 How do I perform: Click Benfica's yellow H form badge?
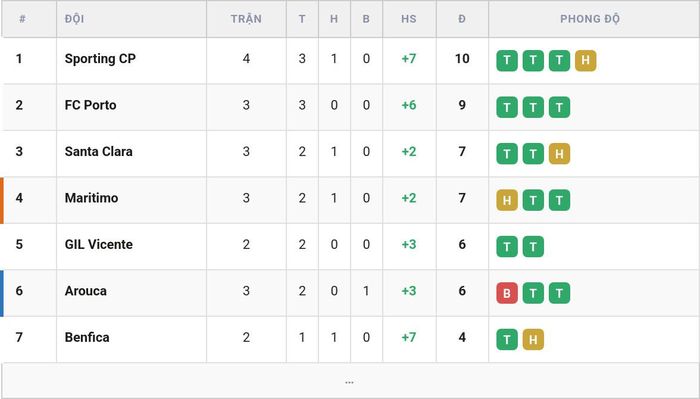pos(533,339)
